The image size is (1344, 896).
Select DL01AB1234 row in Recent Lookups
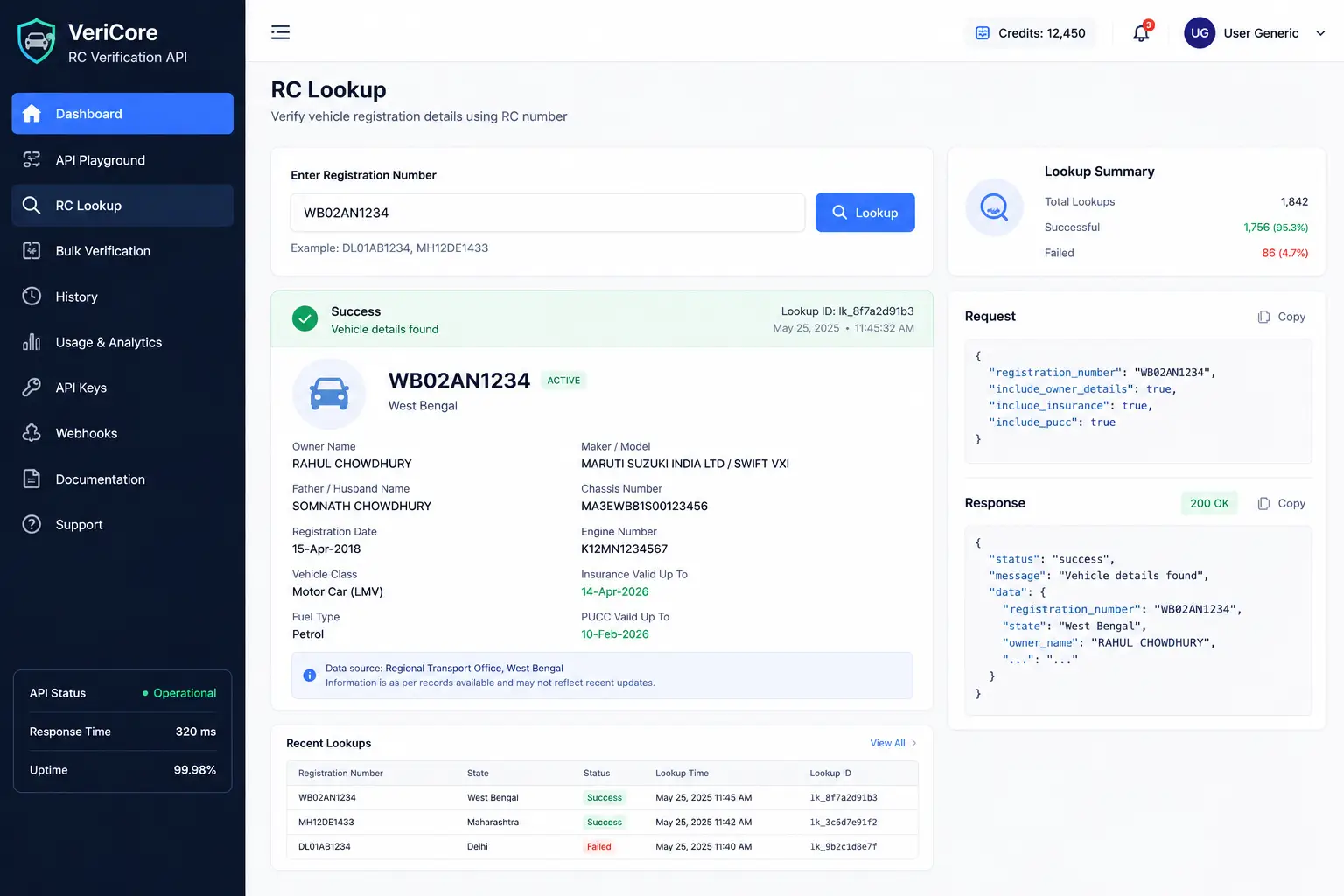602,846
